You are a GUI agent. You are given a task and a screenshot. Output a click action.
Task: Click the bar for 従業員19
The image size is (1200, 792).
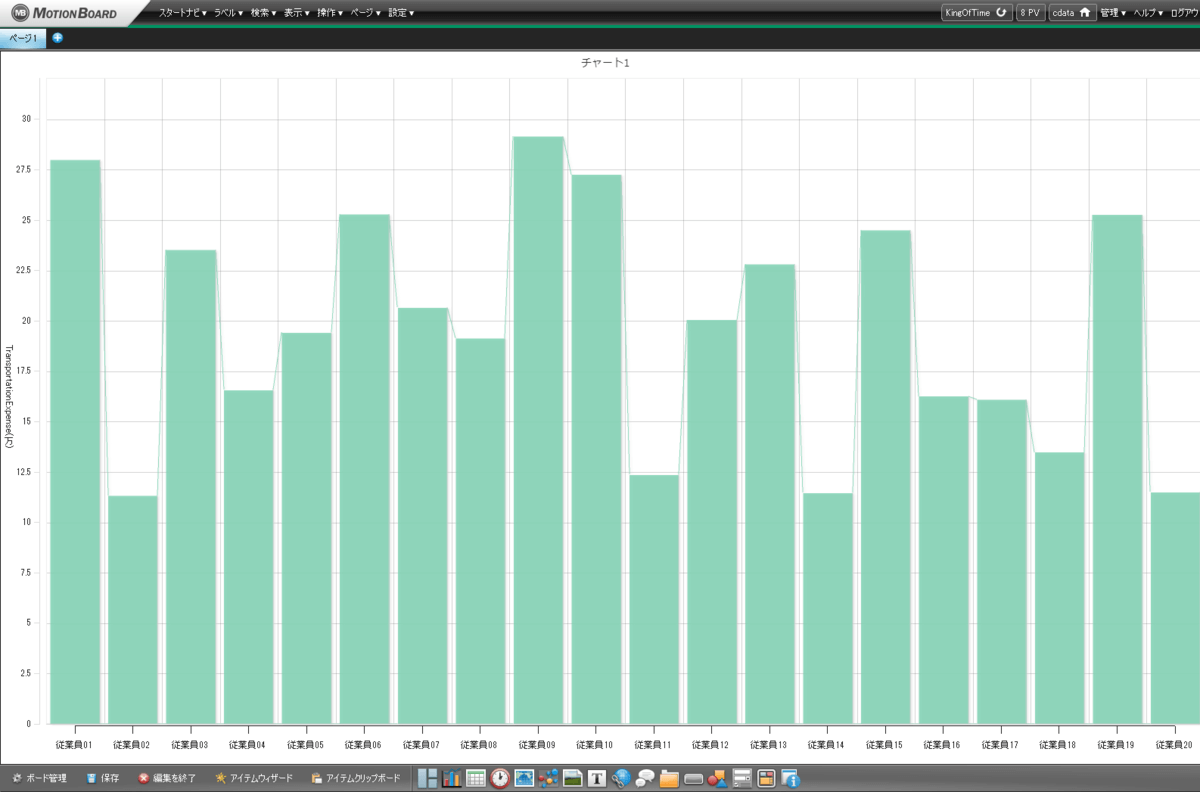(x=1117, y=469)
